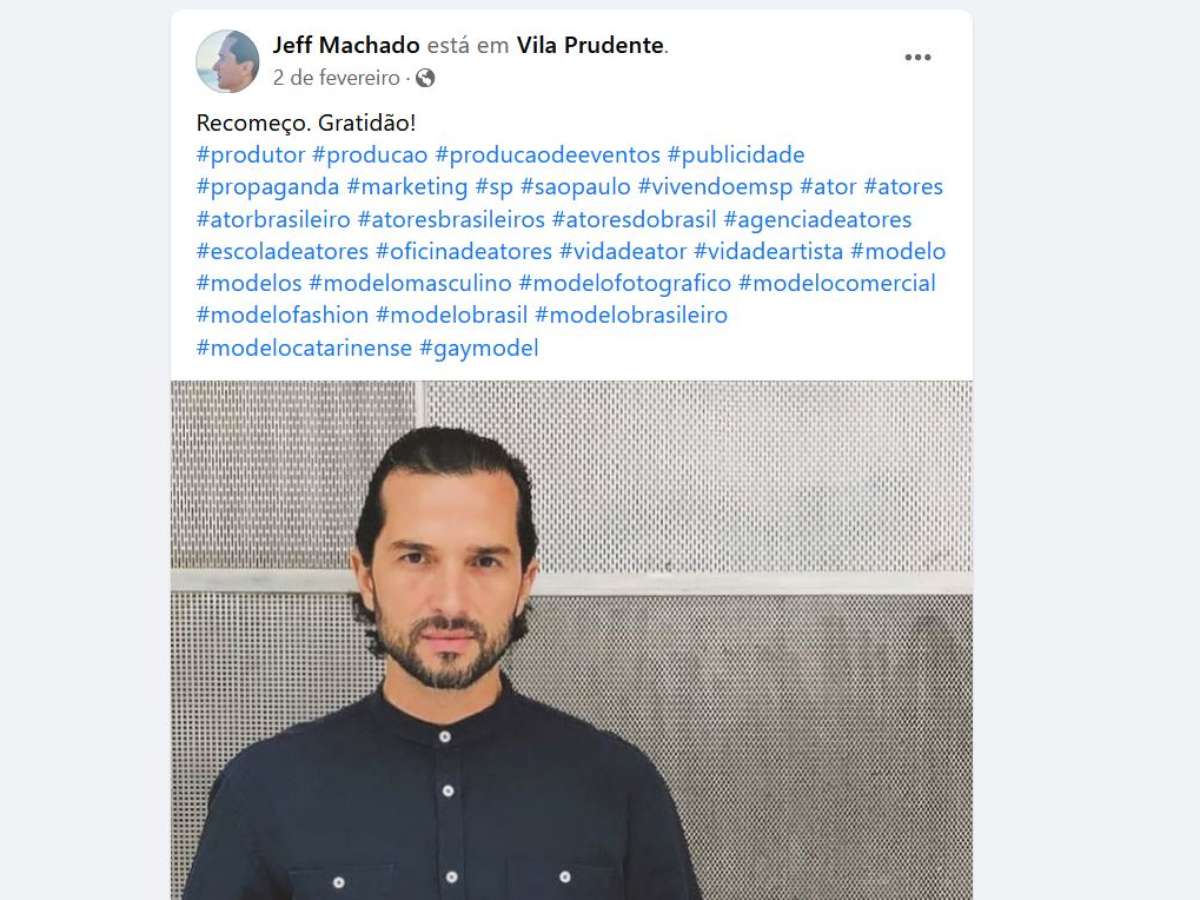Screen dimensions: 1200x900
Task: Open the post photo in viewer
Action: click(x=571, y=640)
